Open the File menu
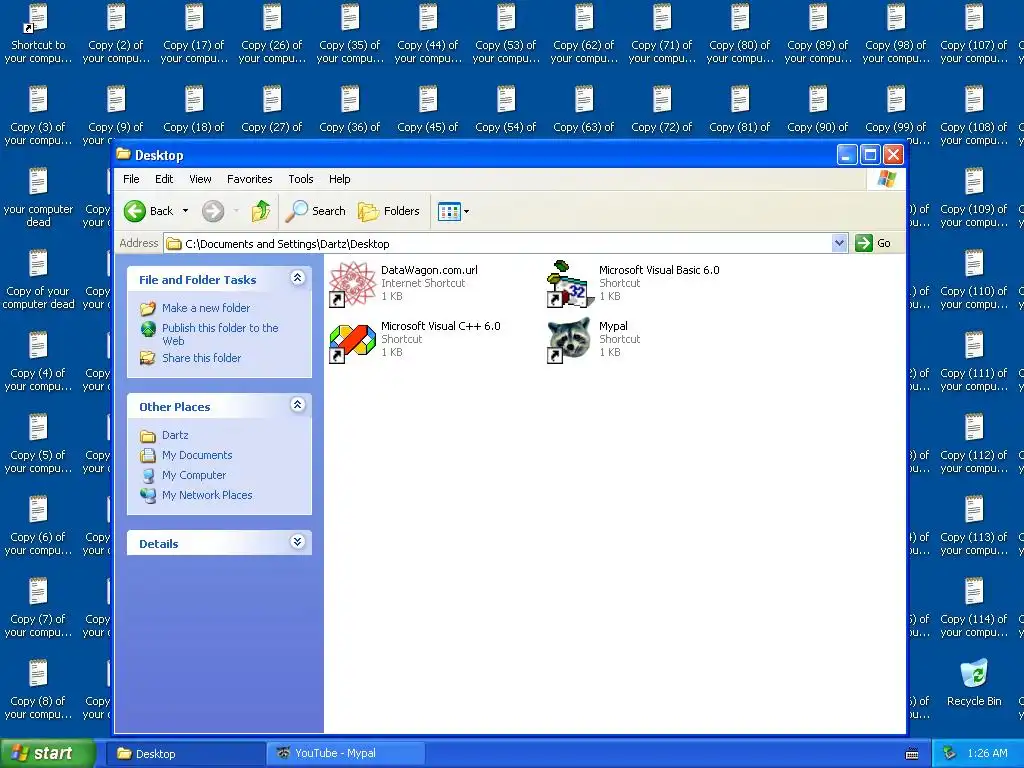 (131, 179)
